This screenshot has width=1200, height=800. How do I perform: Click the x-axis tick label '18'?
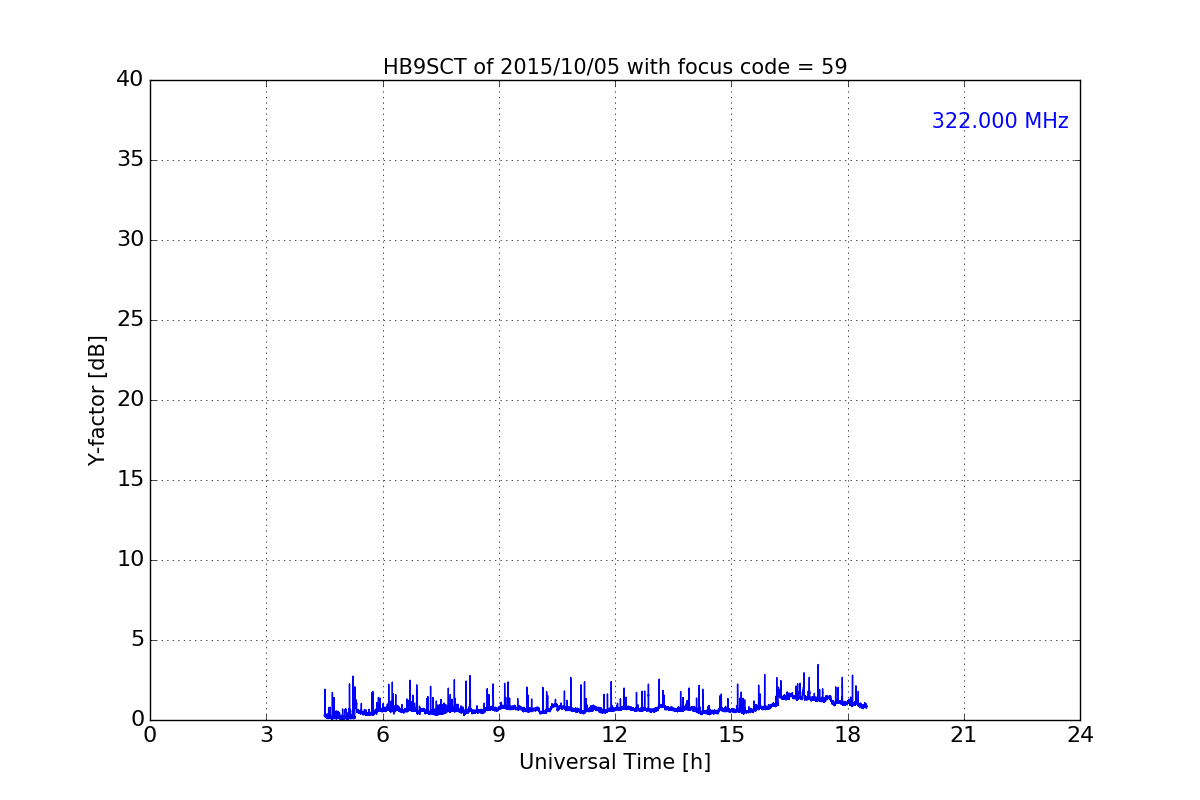pyautogui.click(x=848, y=735)
